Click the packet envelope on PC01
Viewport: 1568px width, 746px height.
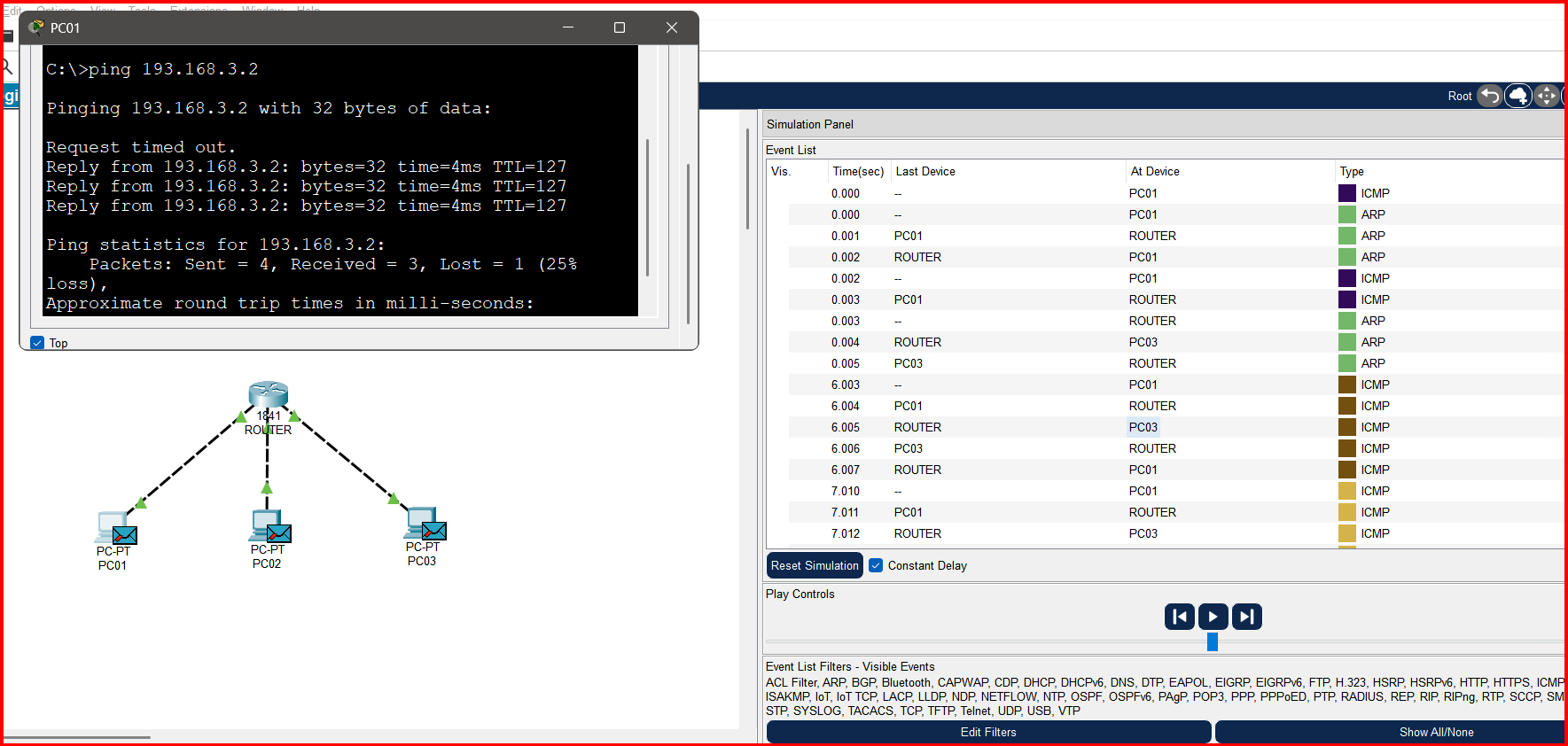[x=125, y=535]
